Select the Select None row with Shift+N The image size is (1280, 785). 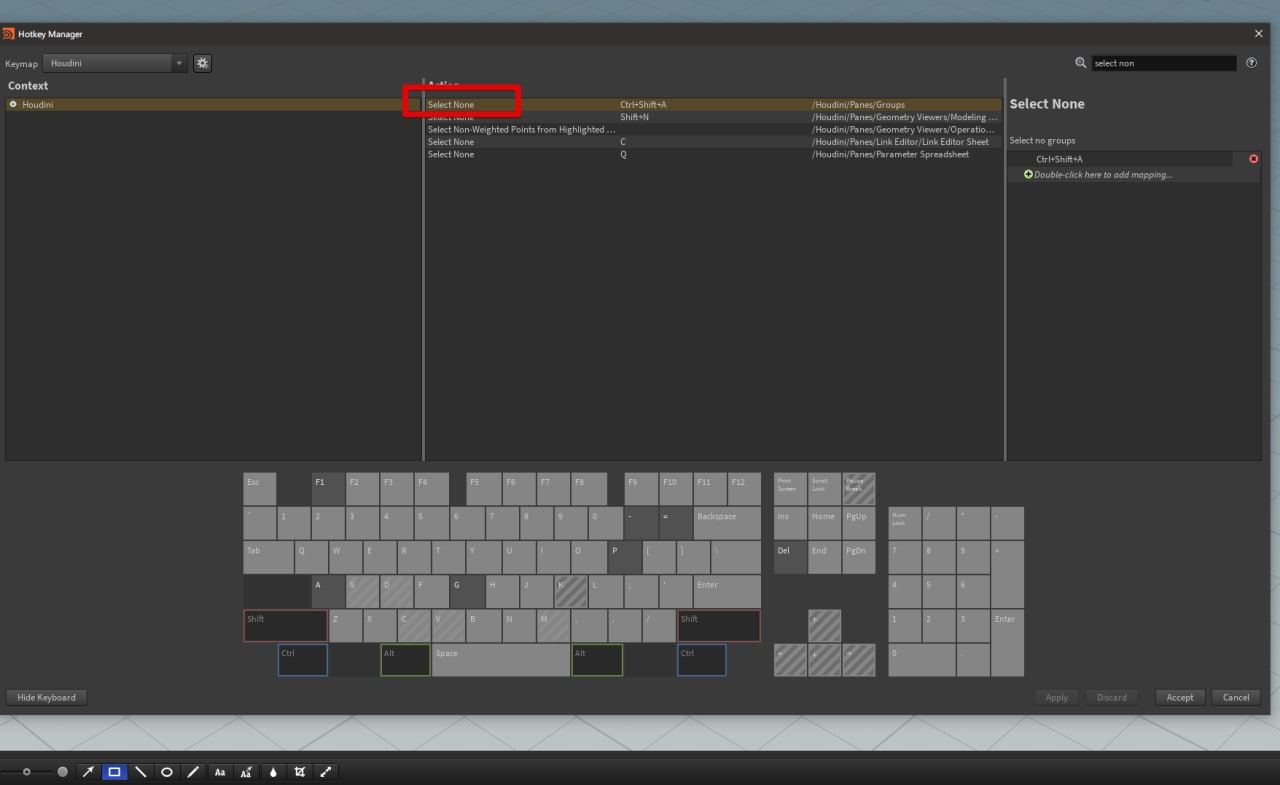point(713,117)
